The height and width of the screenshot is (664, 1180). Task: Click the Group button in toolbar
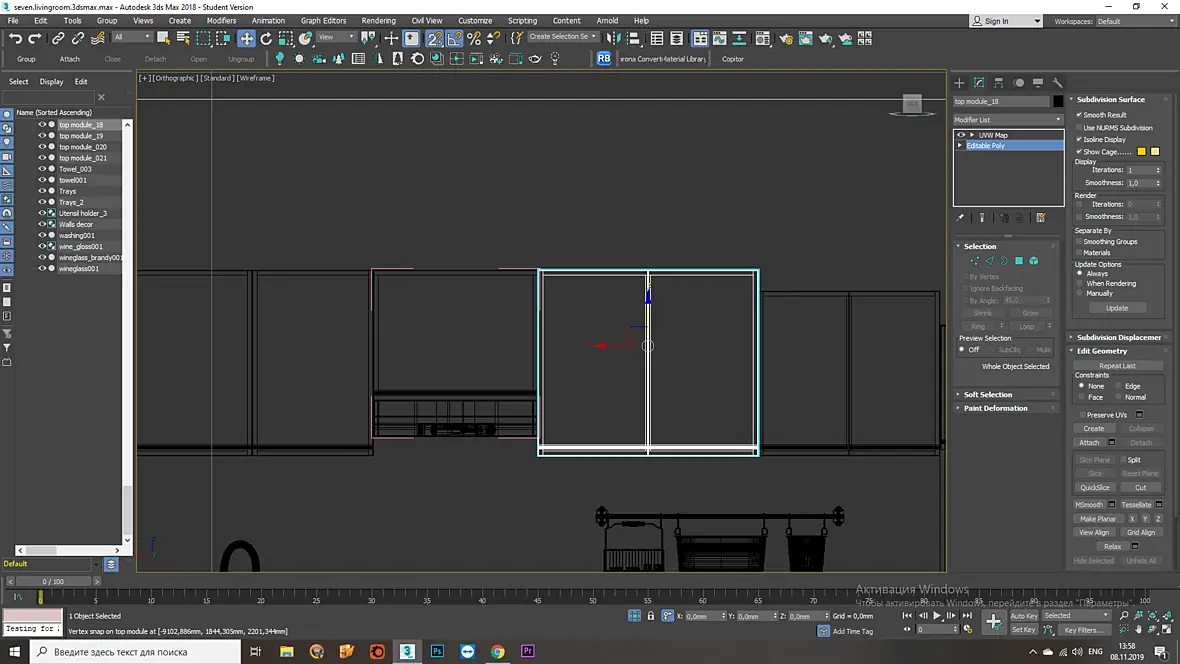(26, 59)
